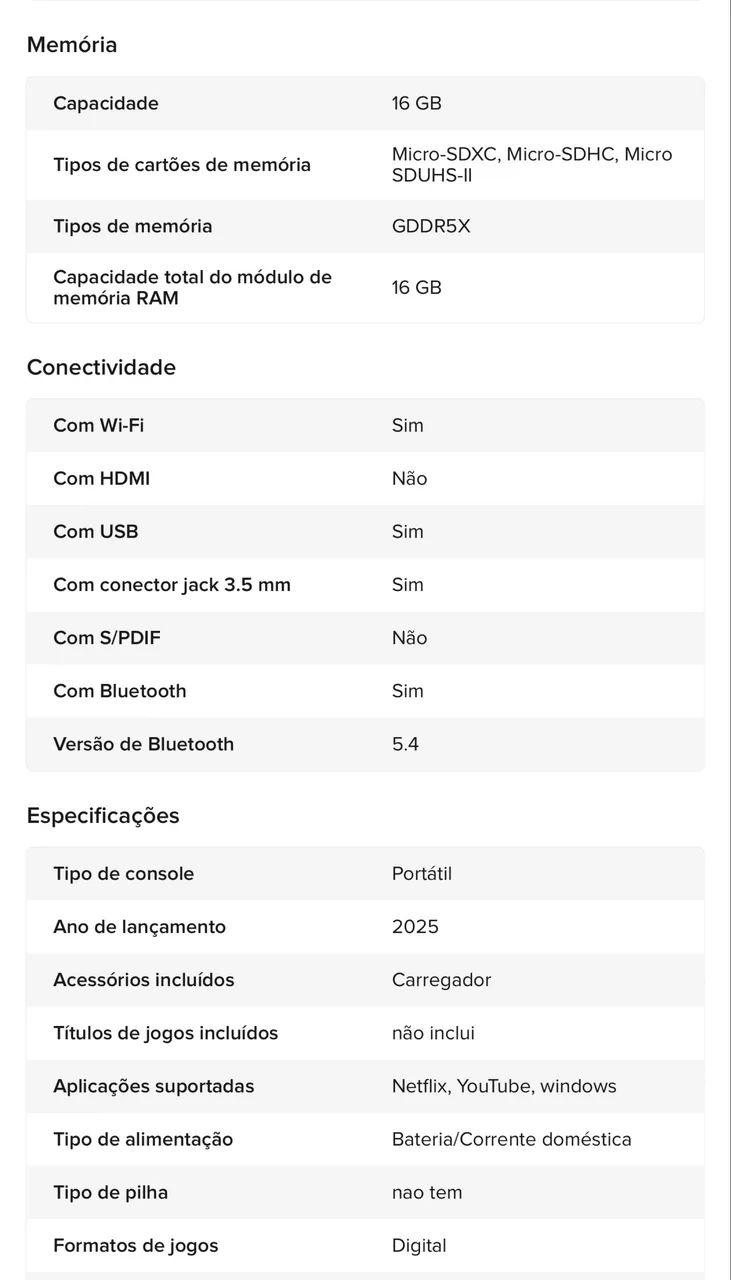Screen dimensions: 731x1280
Task: Click the Micro-SDXC, Micro-SDHC card types value
Action: click(532, 165)
